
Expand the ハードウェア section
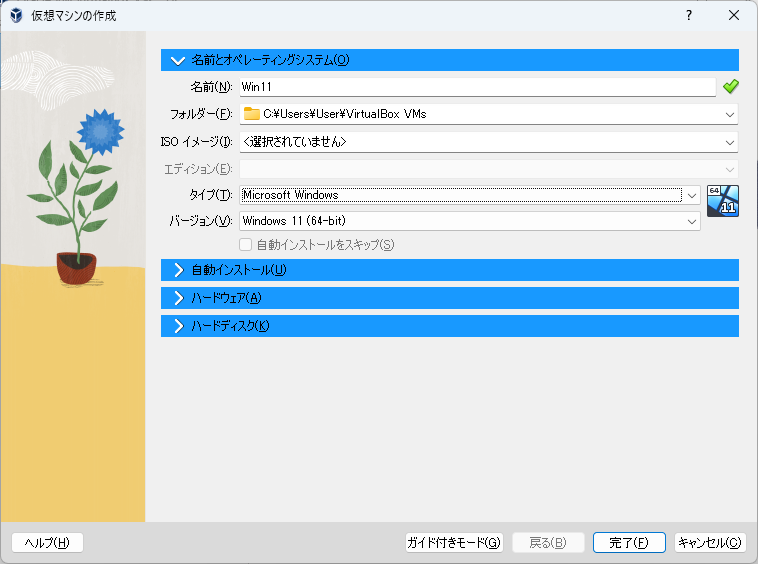point(450,298)
